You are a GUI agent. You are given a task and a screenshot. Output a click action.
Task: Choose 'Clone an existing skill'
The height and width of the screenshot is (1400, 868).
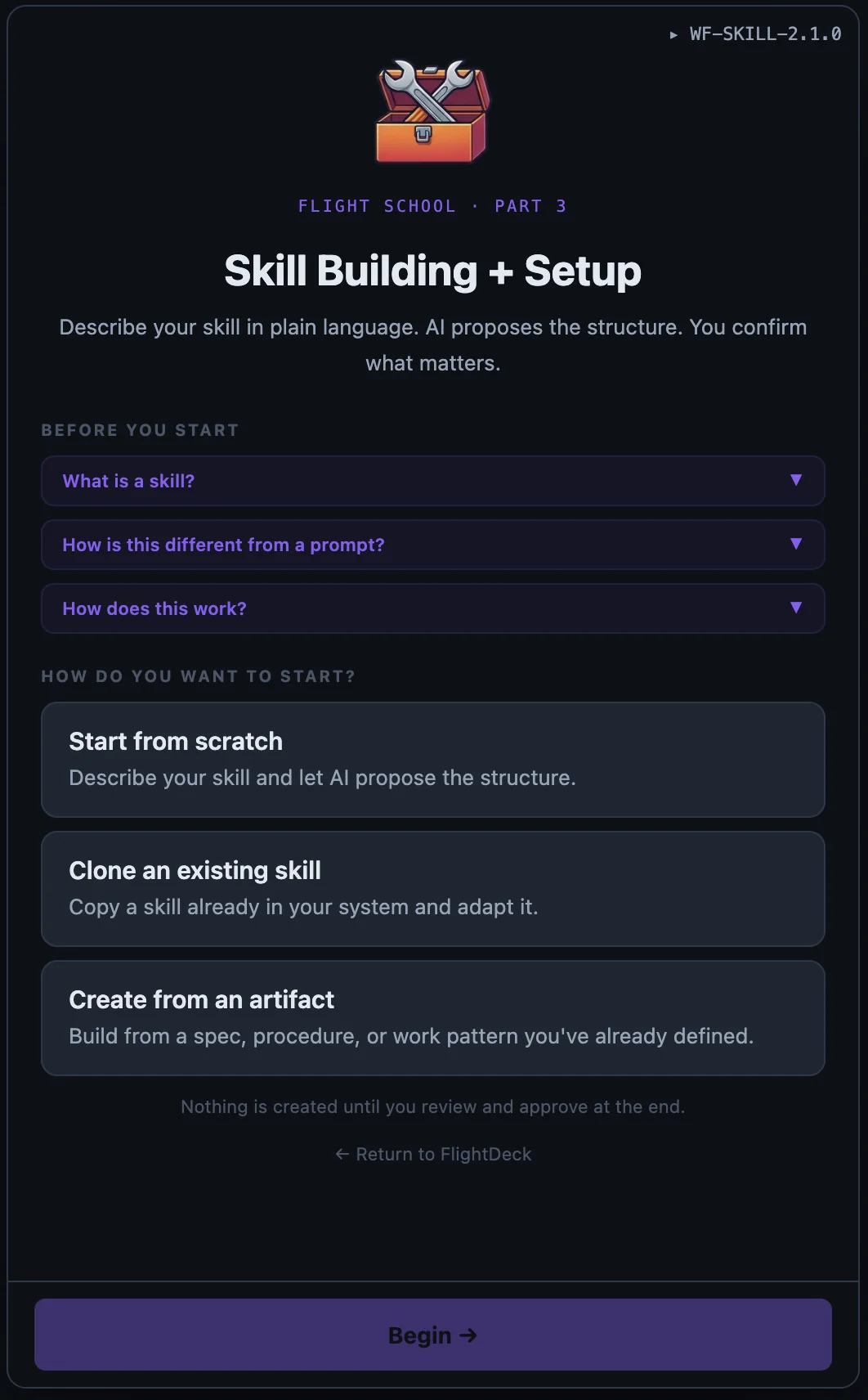pos(433,889)
